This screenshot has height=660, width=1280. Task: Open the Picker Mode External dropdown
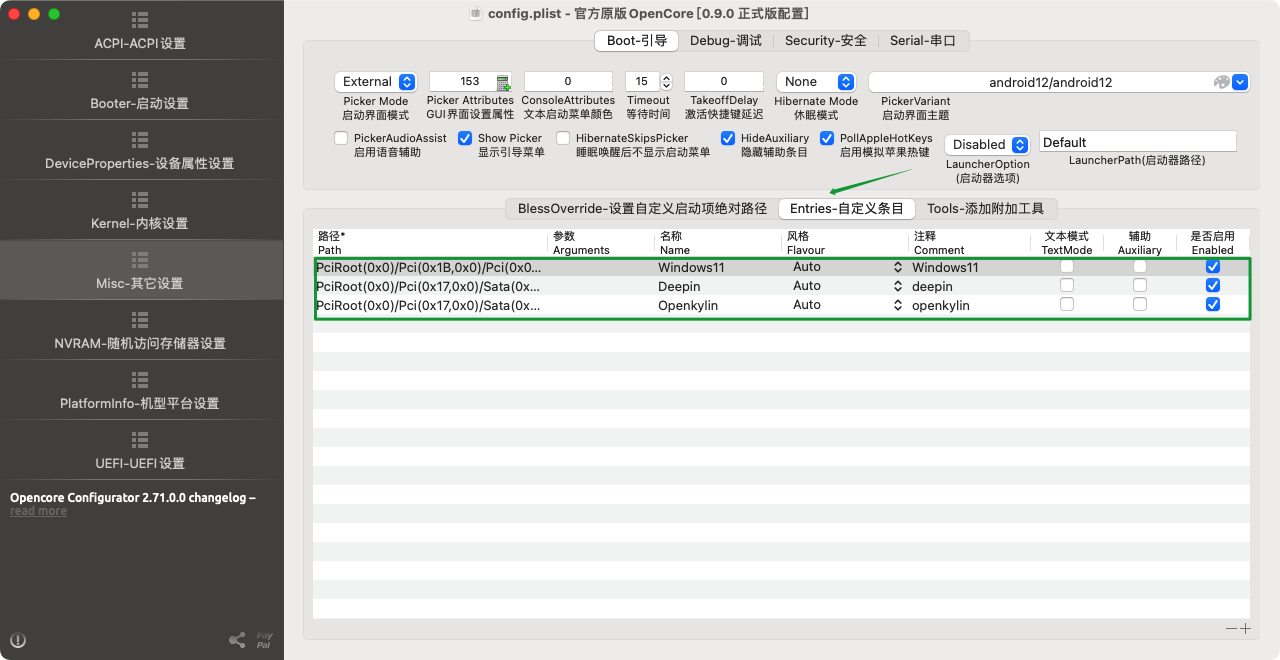377,82
